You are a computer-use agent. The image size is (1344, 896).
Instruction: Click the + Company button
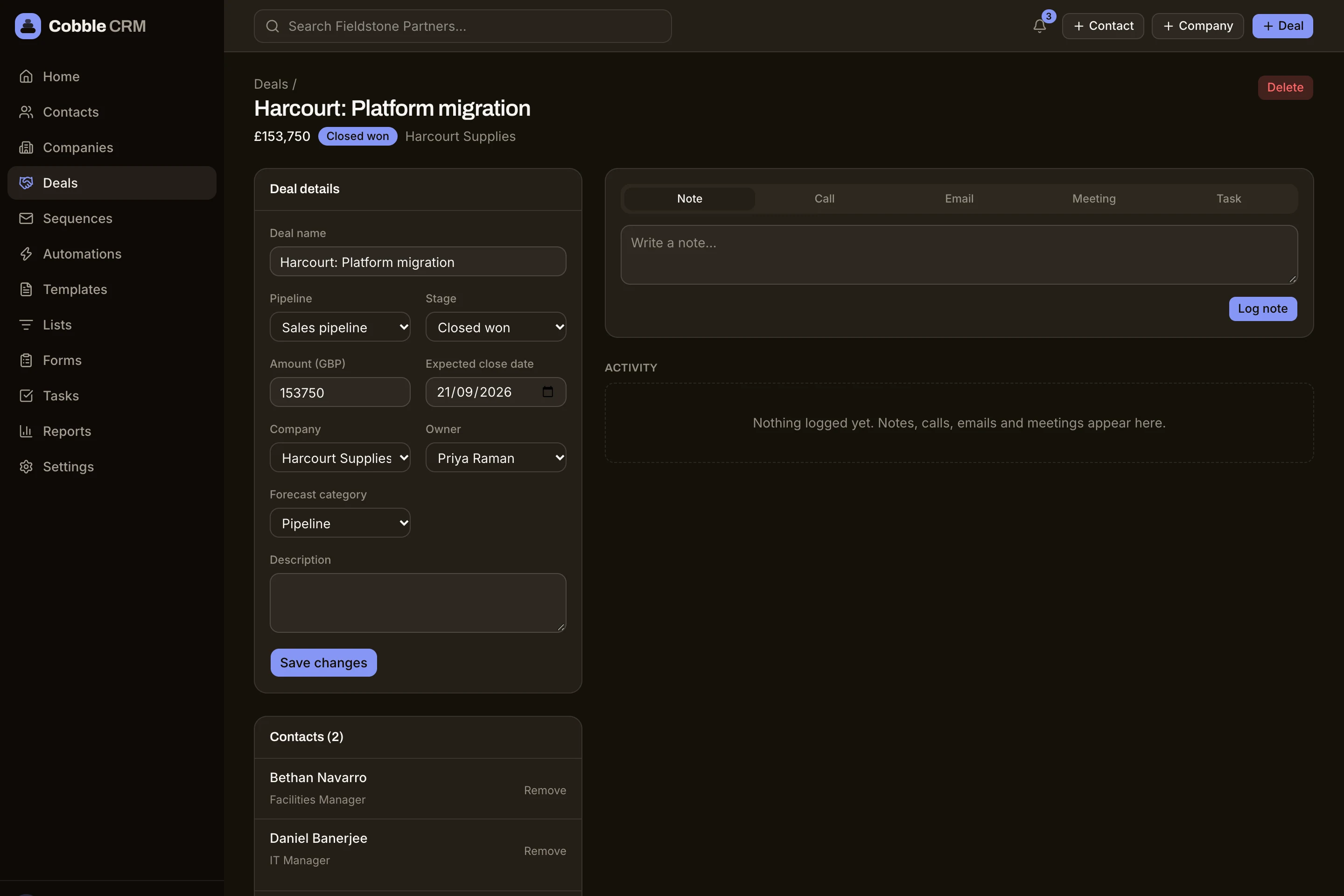click(1198, 26)
